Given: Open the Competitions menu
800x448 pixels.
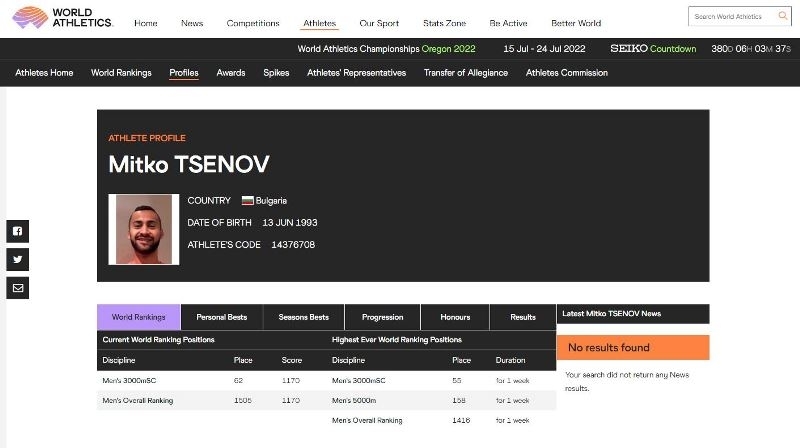Looking at the screenshot, I should click(253, 23).
